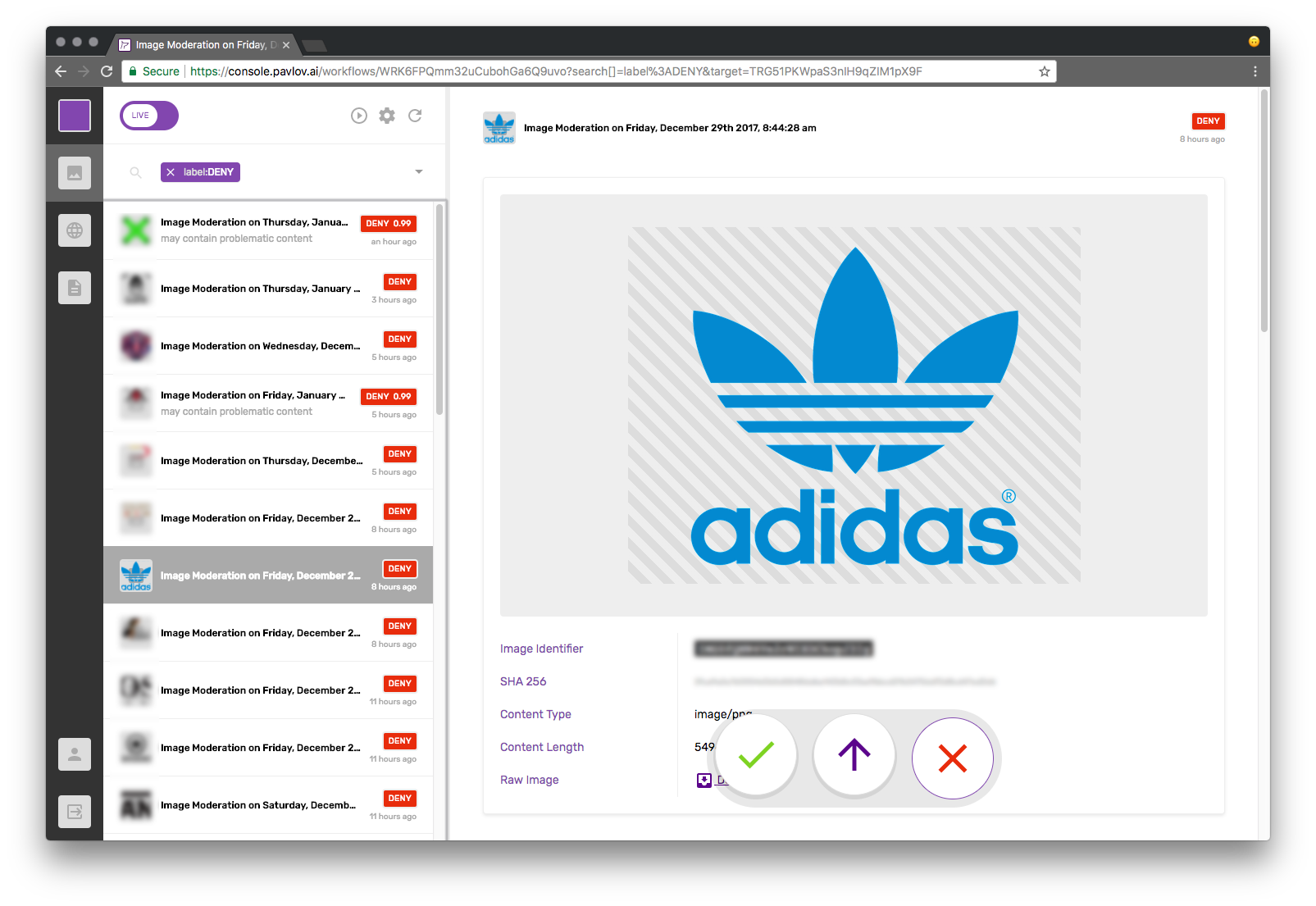Click the Content Length label
The width and height of the screenshot is (1316, 906).
pyautogui.click(x=542, y=747)
